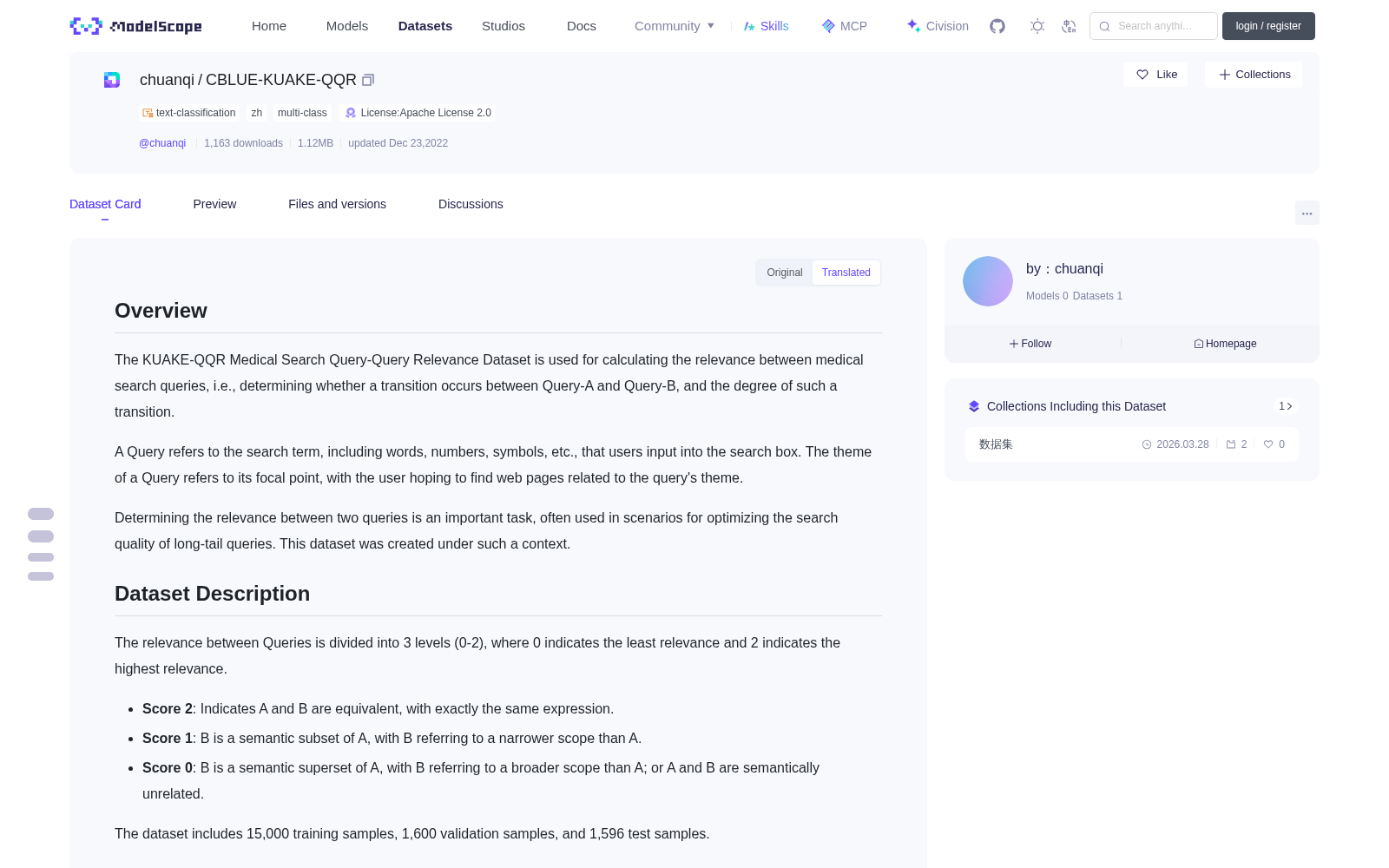Add dataset to Collections
This screenshot has width=1389, height=868.
tap(1254, 75)
